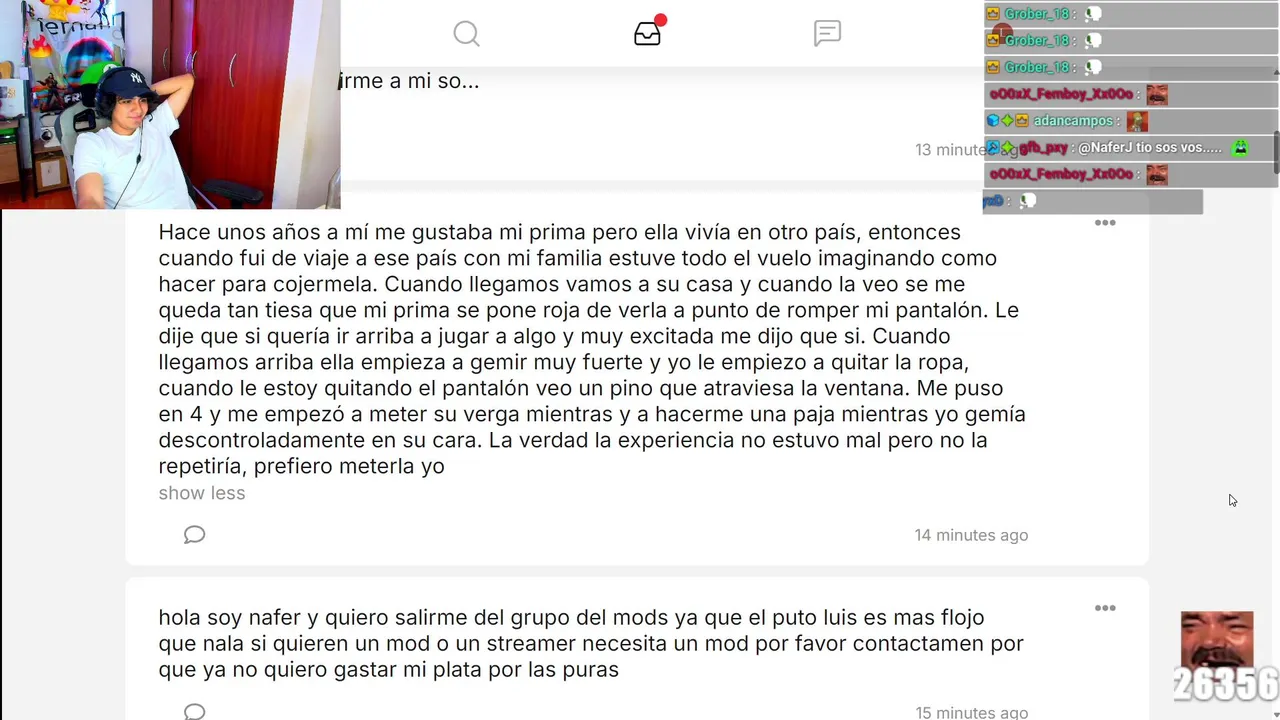Screen dimensions: 1280x720
Task: Click the 13 minutes timestamp on top post
Action: click(950, 149)
